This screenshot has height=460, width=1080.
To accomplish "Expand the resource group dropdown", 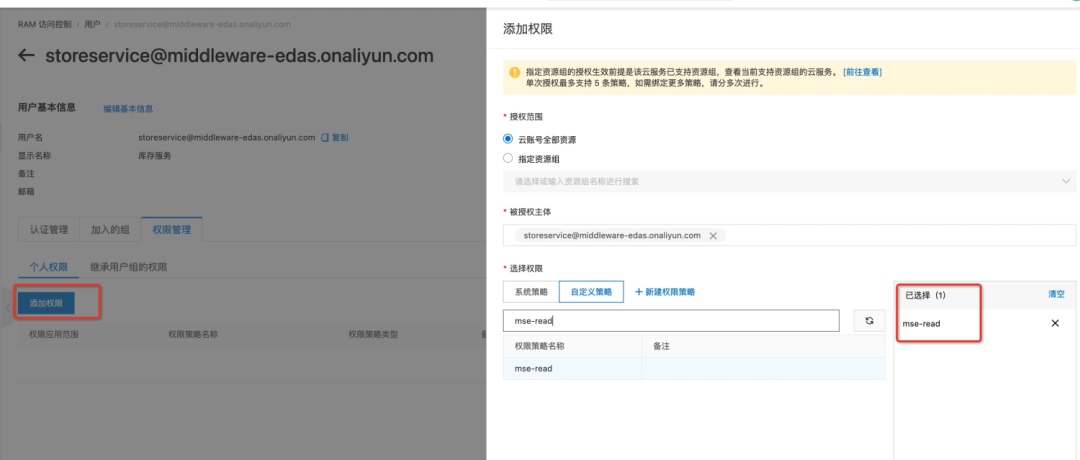I will click(x=1065, y=181).
